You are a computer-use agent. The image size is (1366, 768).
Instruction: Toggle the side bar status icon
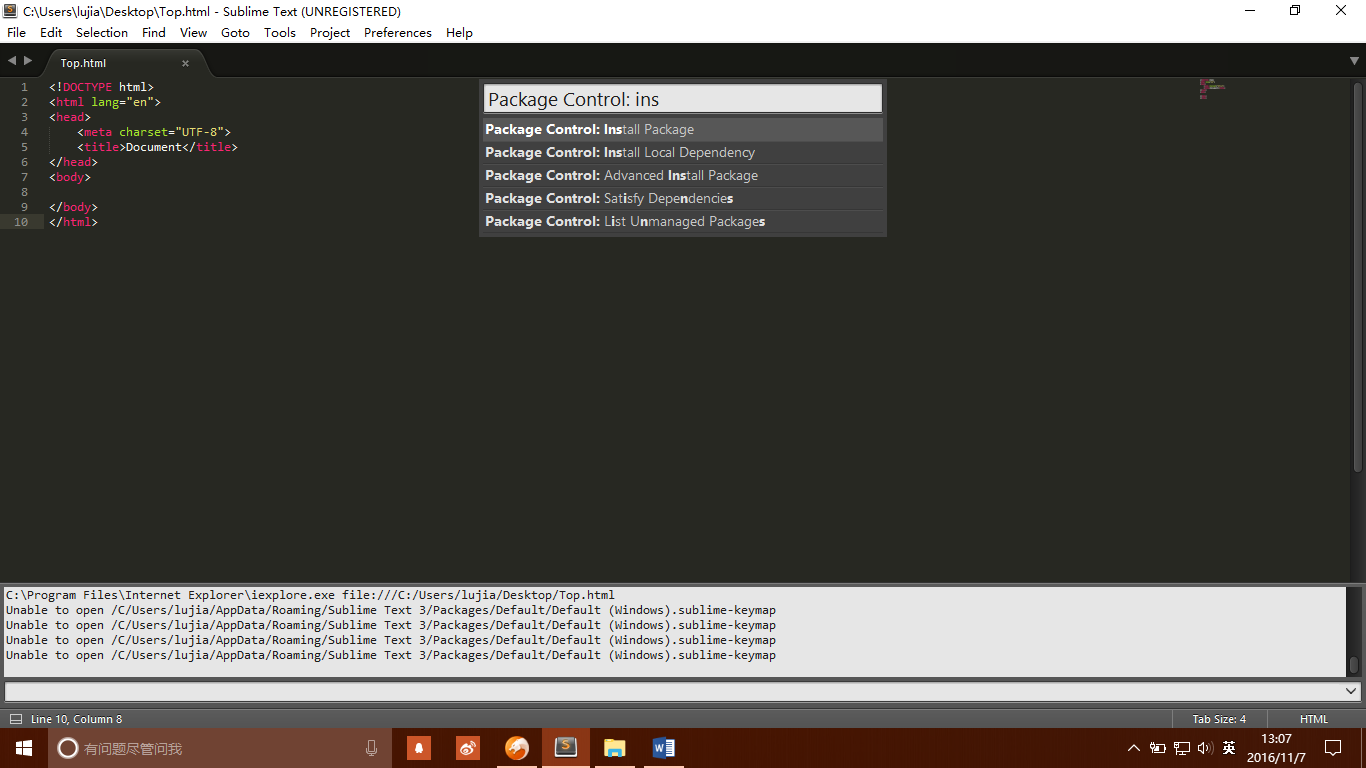15,719
